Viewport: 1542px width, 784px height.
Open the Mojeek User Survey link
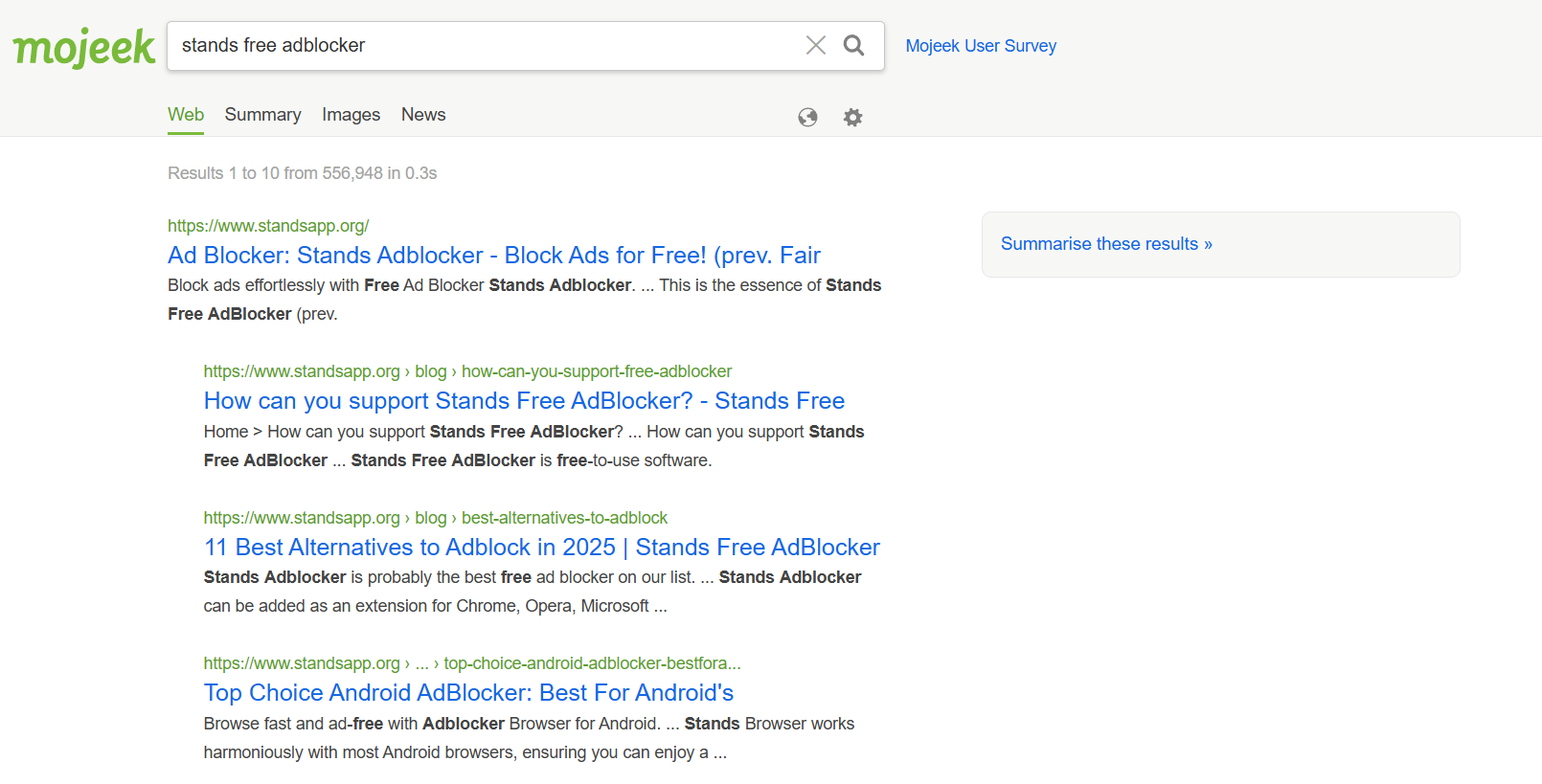981,46
